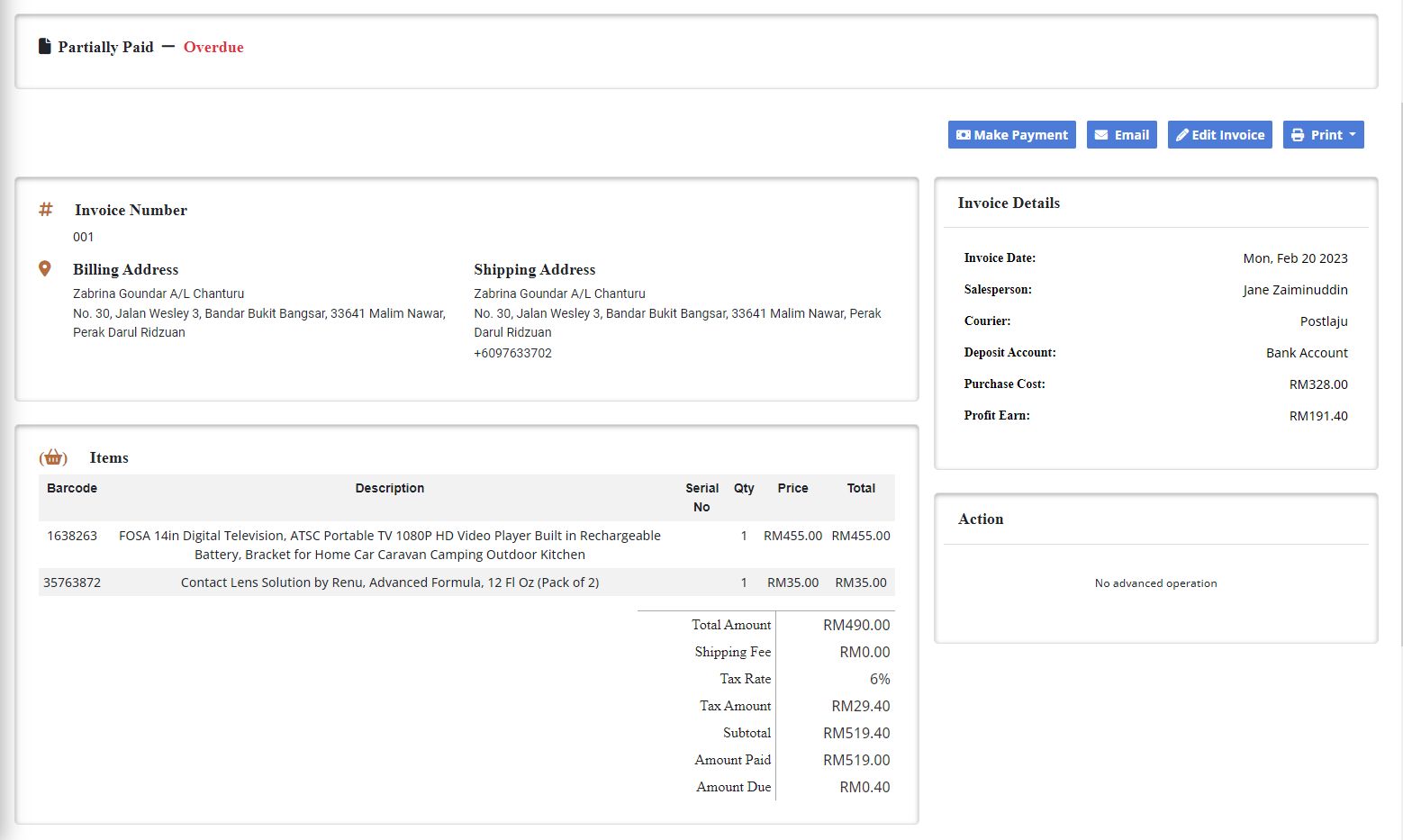Click the Shipping Address heading
1403x840 pixels.
(x=535, y=269)
